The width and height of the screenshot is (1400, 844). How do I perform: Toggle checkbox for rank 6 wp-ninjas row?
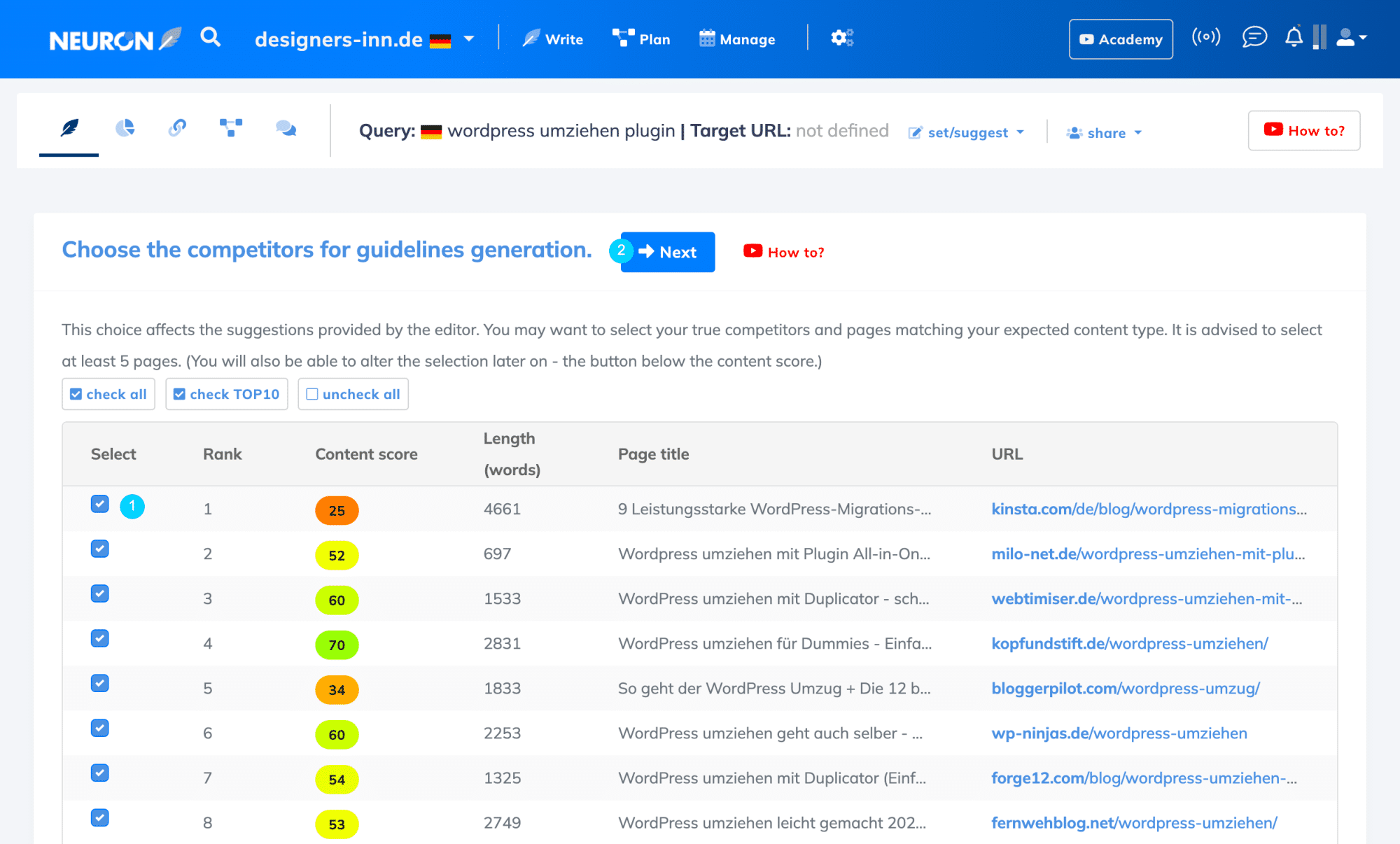[x=100, y=728]
